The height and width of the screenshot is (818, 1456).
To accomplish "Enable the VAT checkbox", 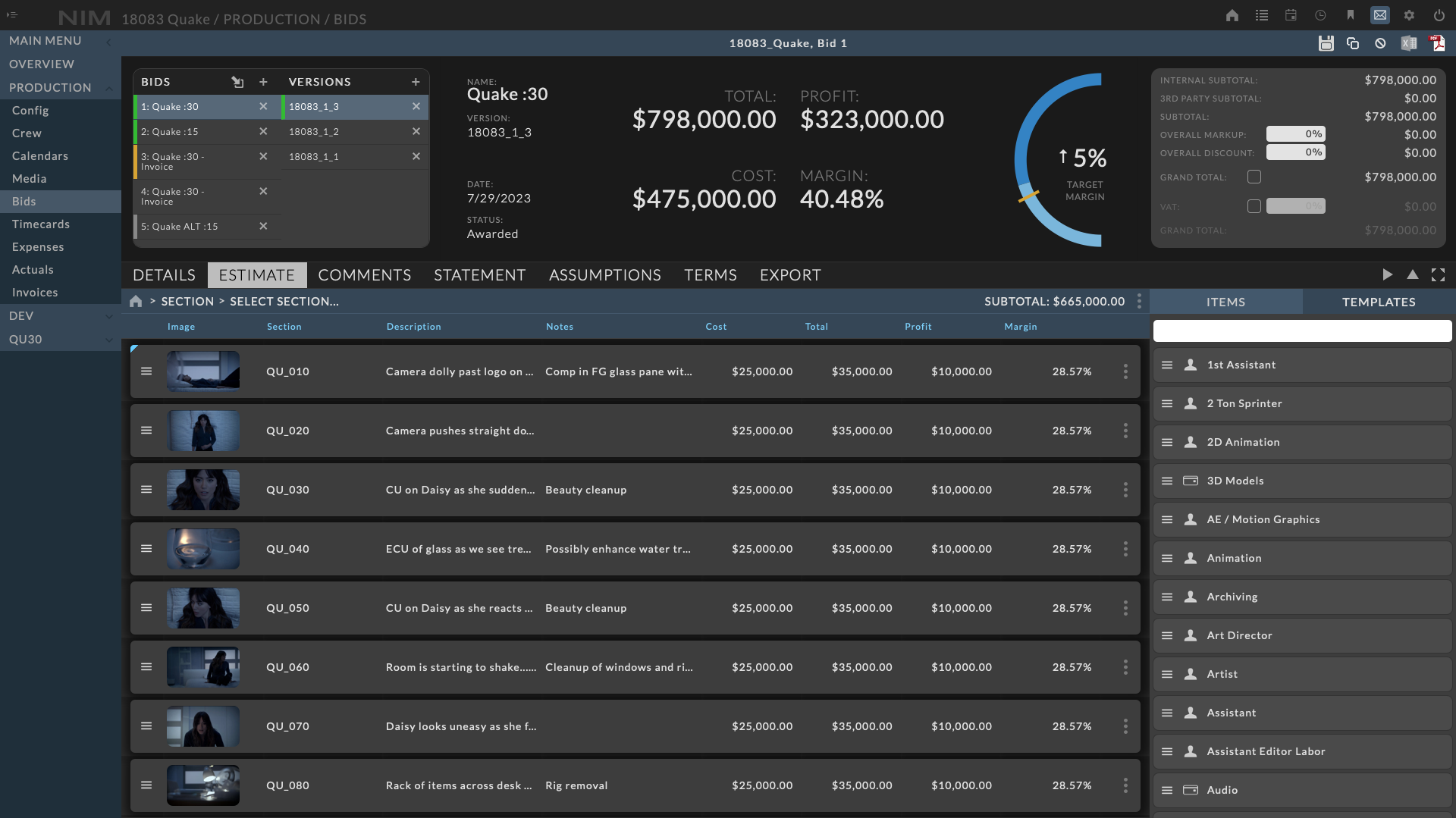I will tap(1254, 206).
